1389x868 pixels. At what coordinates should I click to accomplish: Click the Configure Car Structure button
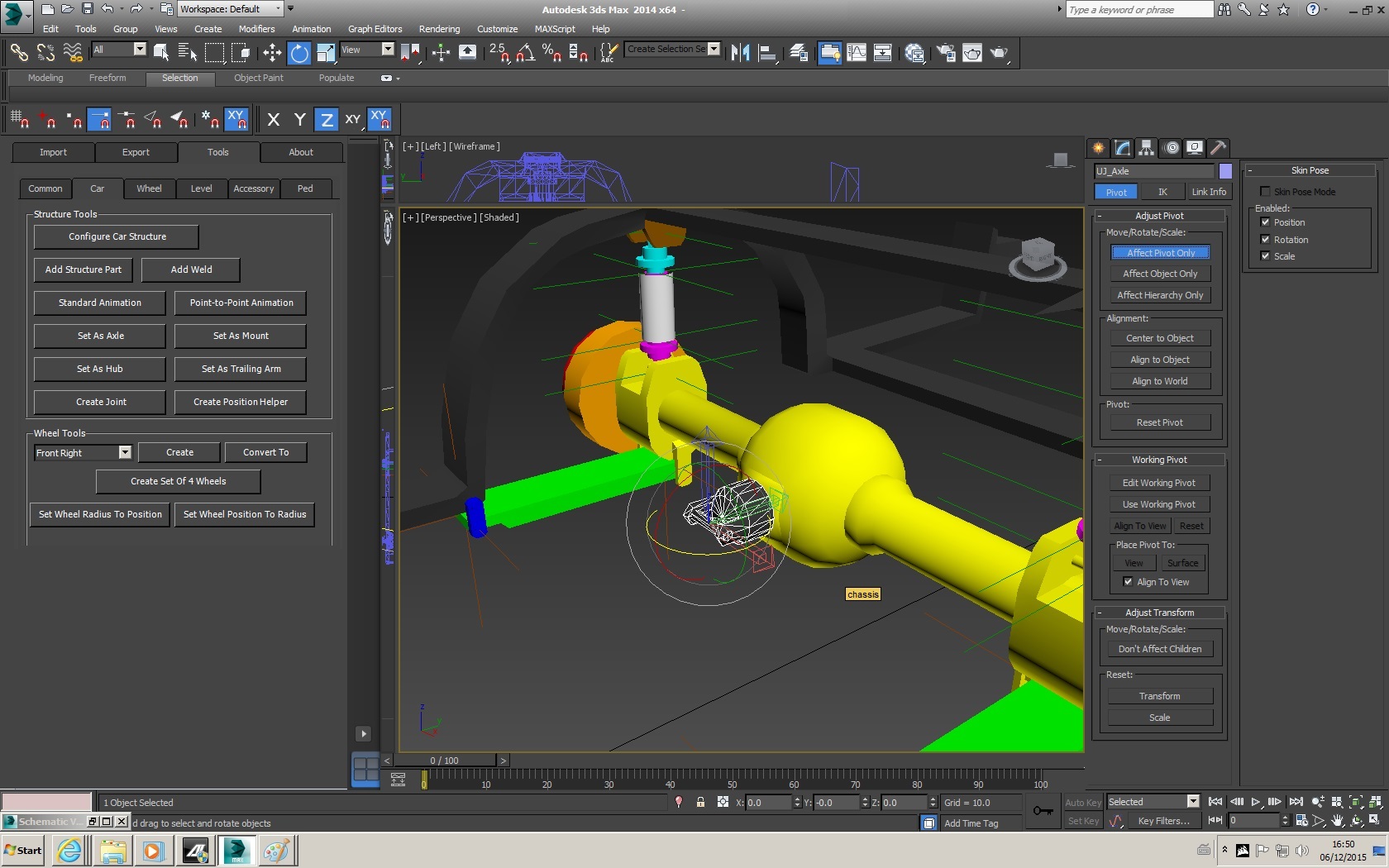click(x=117, y=236)
